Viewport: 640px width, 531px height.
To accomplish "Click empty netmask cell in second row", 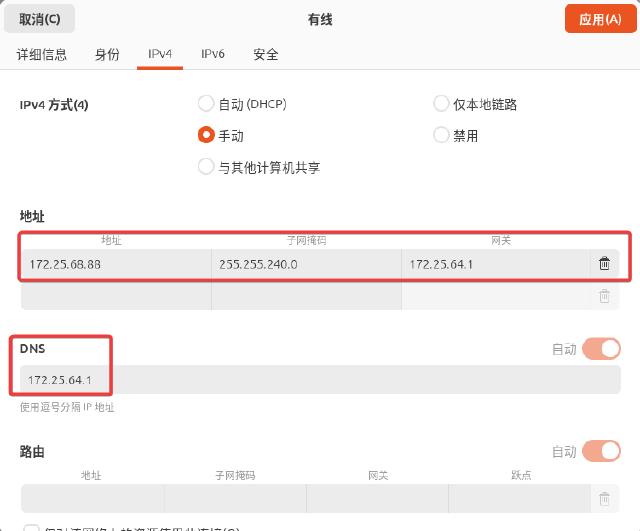I will coord(307,295).
